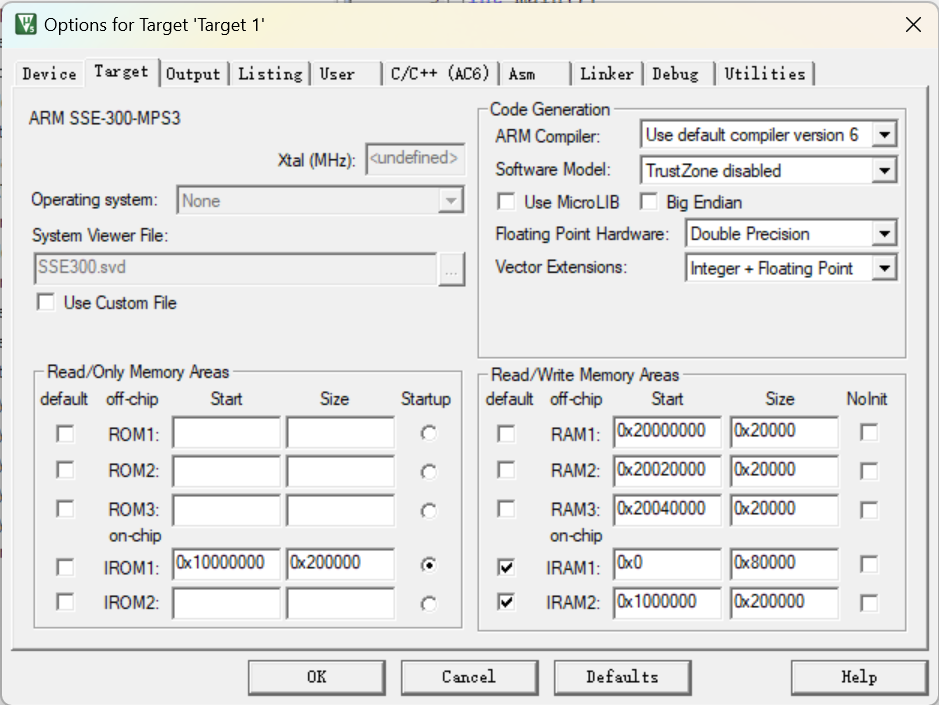Screen dimensions: 939x705
Task: Click the RAM2 Start field 0x20020000
Action: click(x=668, y=471)
